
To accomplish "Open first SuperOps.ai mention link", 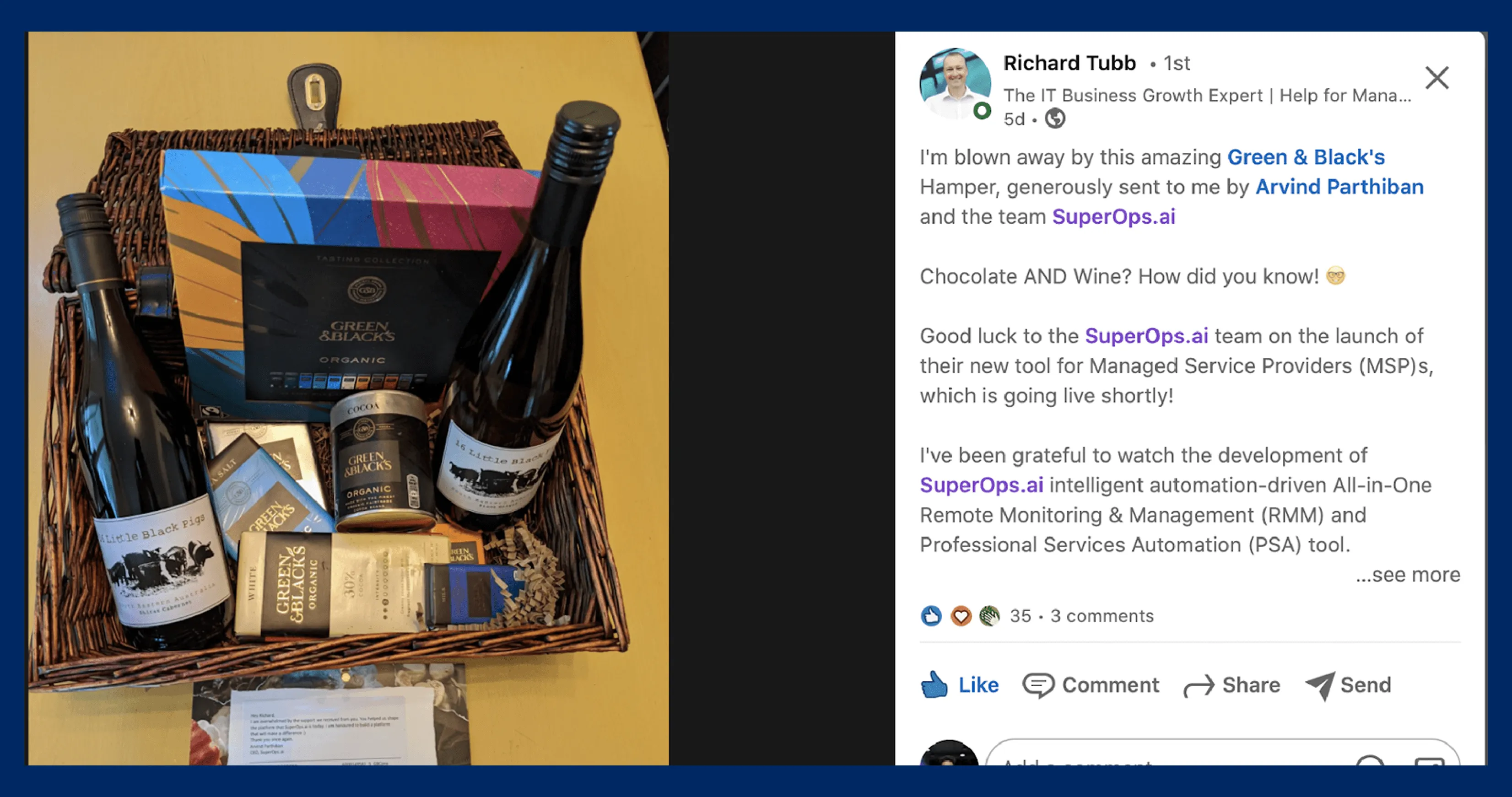I will point(1113,216).
